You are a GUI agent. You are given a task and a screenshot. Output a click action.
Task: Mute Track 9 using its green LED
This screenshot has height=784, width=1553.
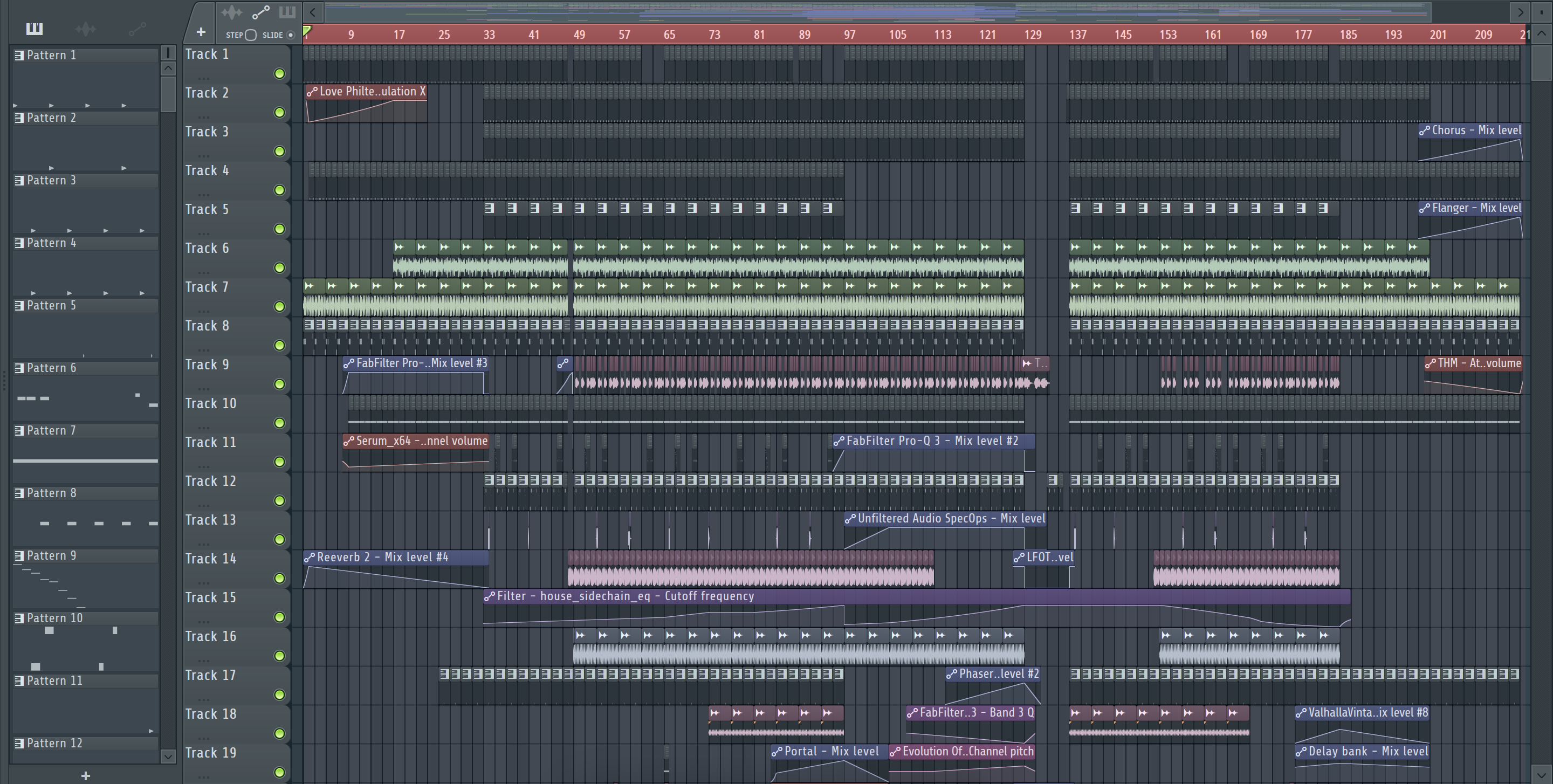pos(279,384)
